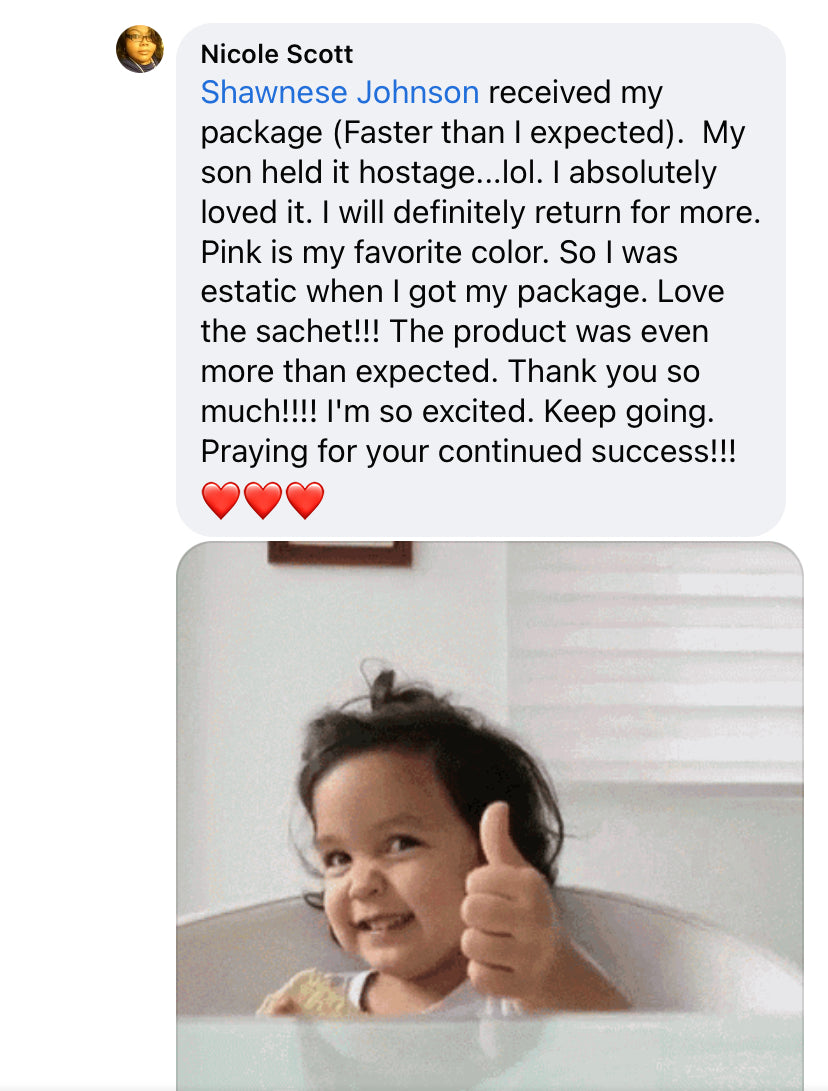Viewport: 828px width, 1091px height.
Task: Select the middle red heart emoji
Action: click(x=263, y=500)
